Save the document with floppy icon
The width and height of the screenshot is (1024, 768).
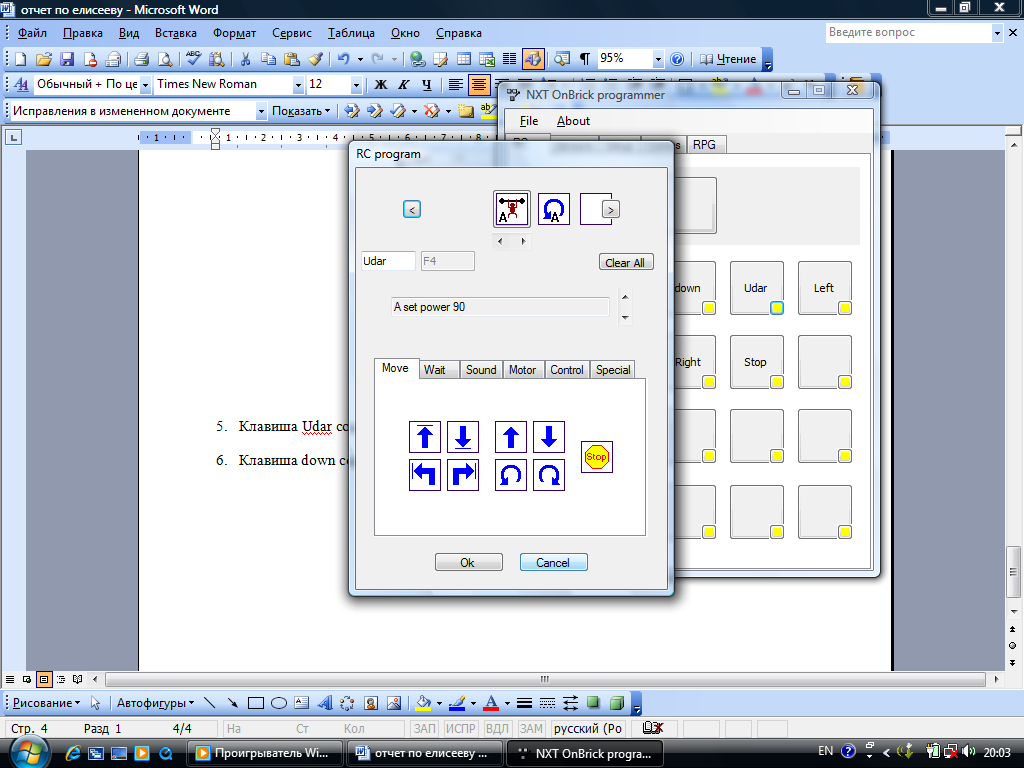pyautogui.click(x=67, y=59)
